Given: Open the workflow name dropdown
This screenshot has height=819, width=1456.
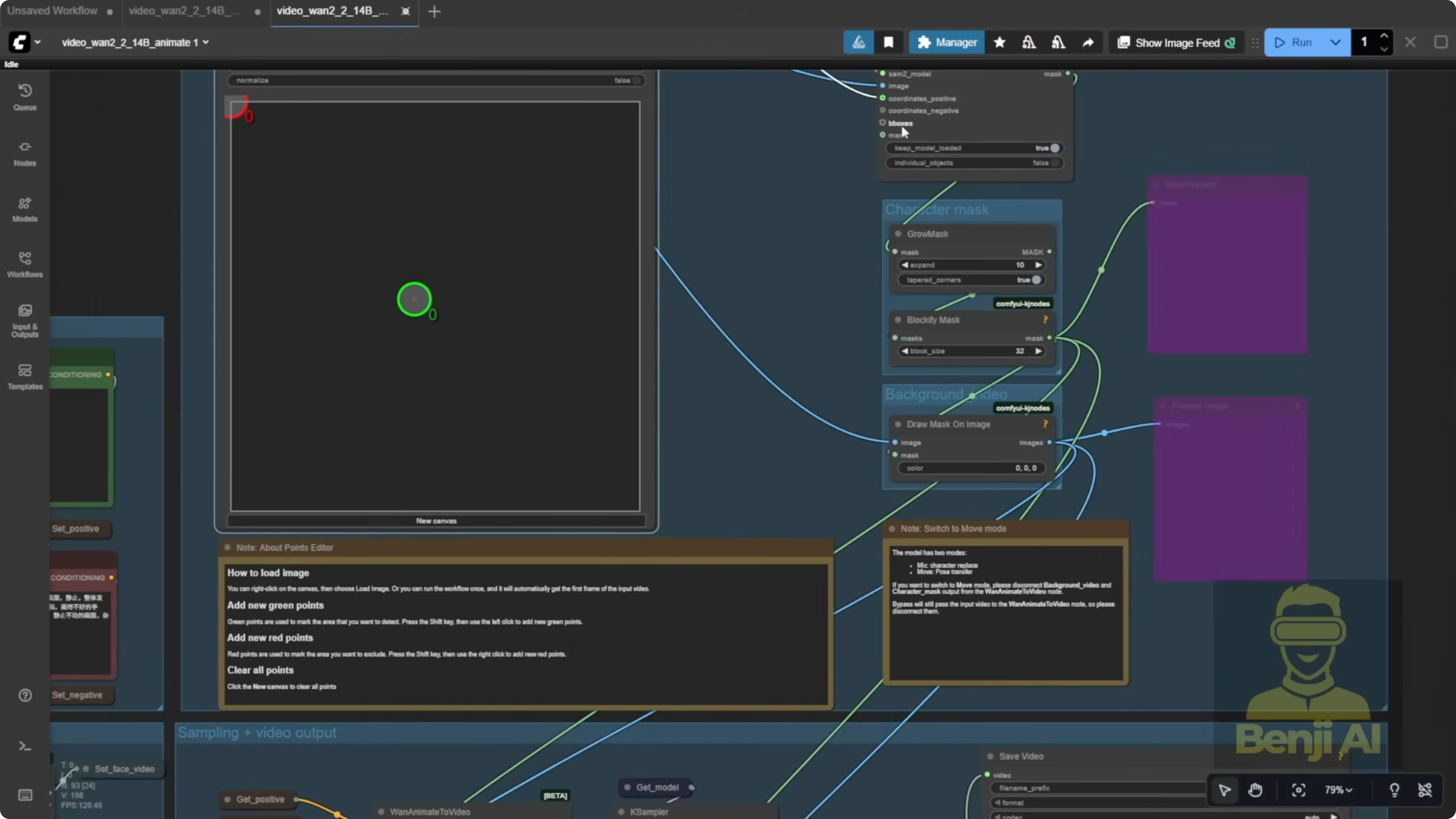Looking at the screenshot, I should (x=206, y=42).
